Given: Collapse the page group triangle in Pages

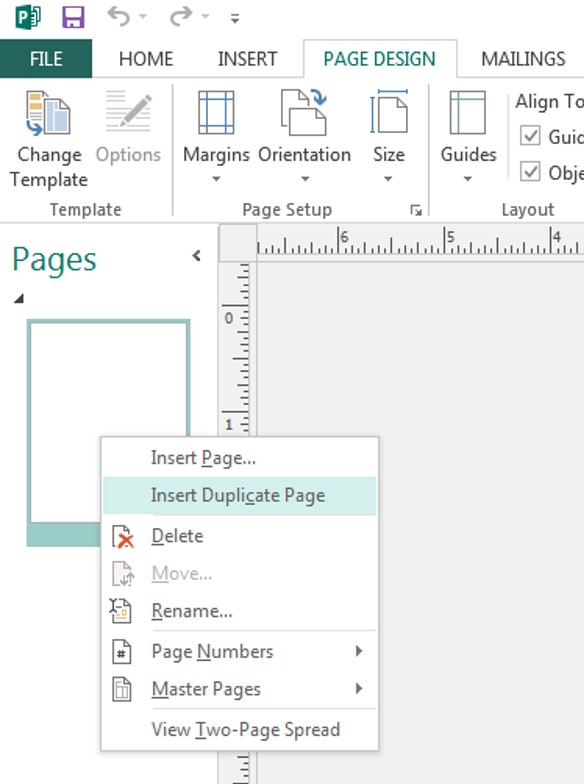Looking at the screenshot, I should click(19, 298).
